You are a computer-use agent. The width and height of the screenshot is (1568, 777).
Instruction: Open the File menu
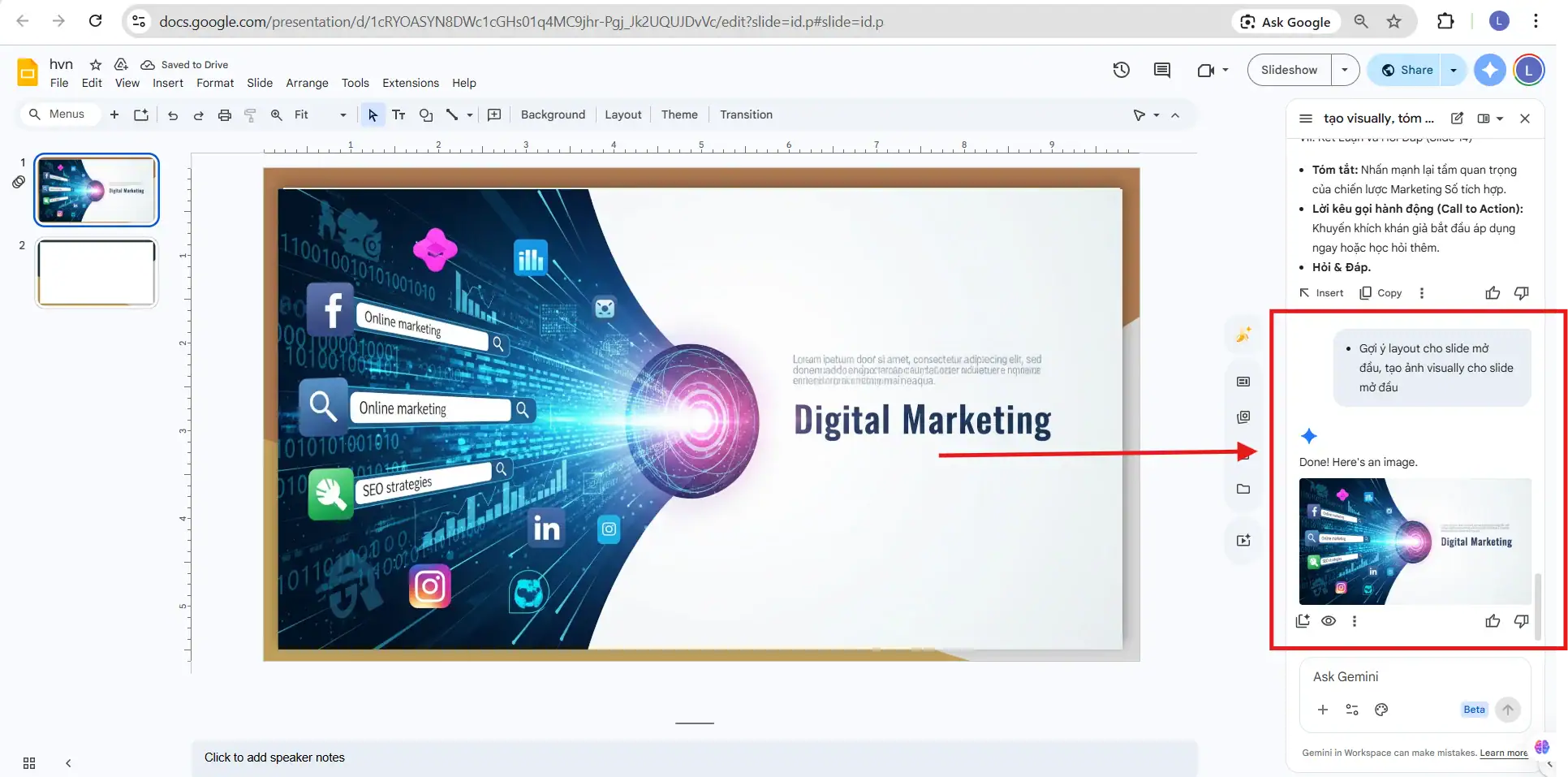[x=59, y=83]
